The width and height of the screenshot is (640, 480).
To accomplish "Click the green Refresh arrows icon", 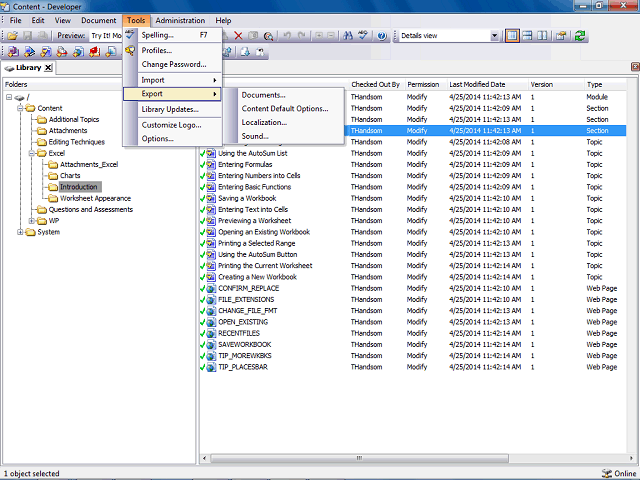I will coord(580,36).
